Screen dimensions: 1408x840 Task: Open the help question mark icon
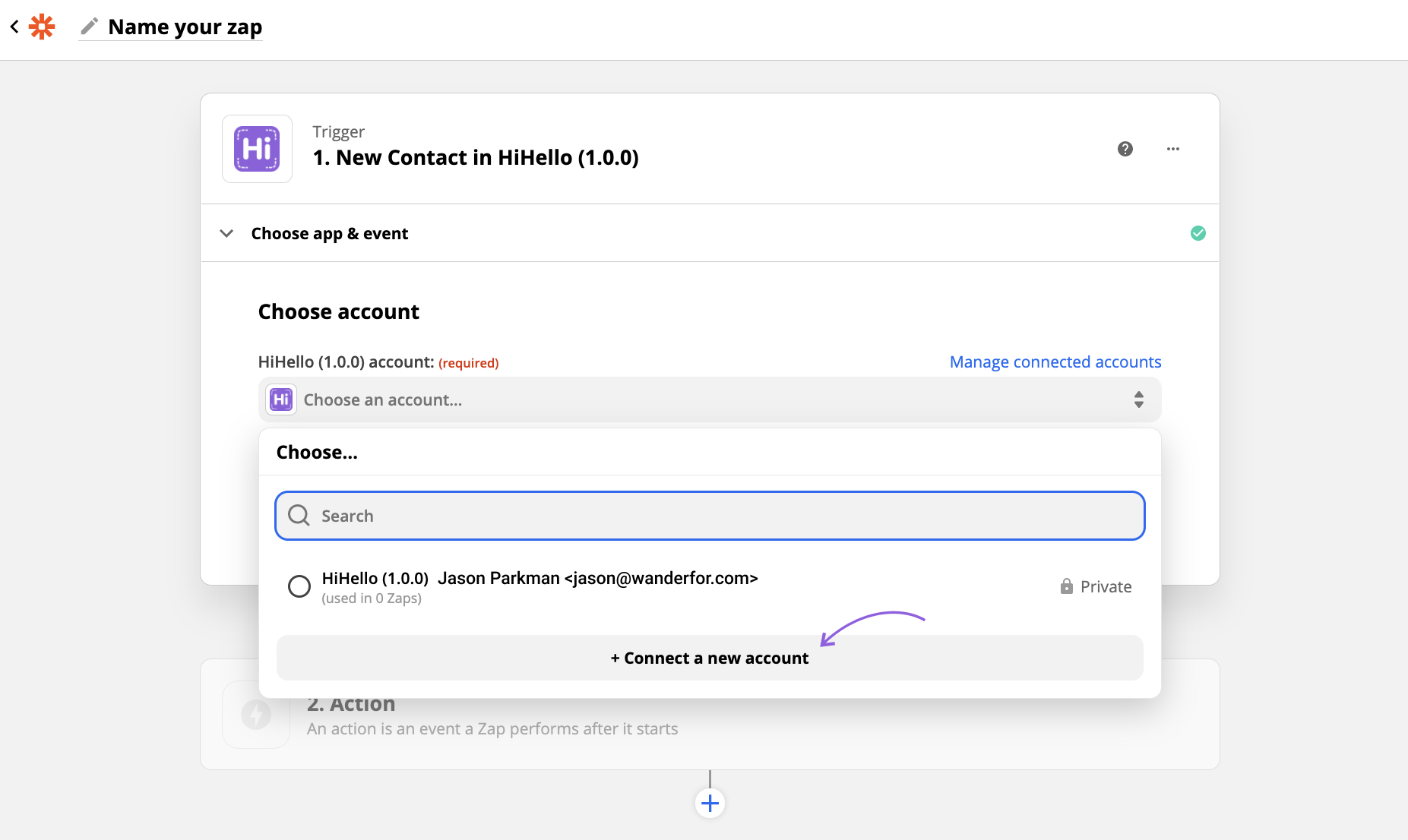tap(1125, 149)
